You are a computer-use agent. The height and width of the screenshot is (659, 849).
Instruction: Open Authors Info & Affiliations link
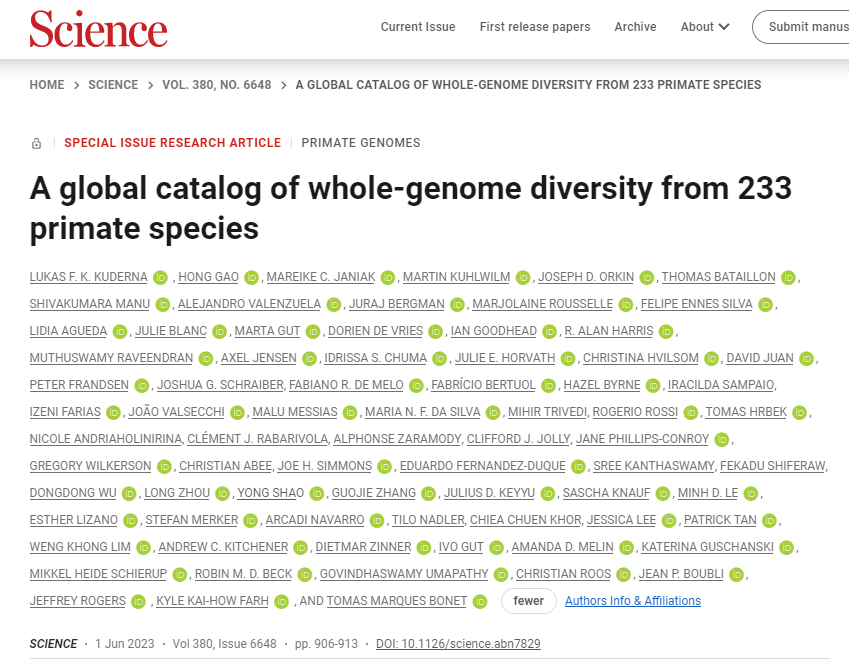click(x=633, y=601)
